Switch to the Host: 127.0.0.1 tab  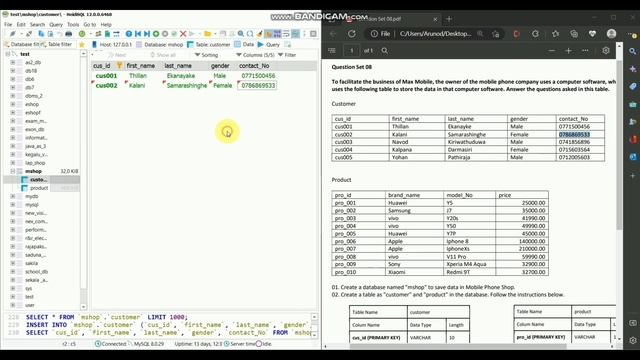tap(111, 44)
